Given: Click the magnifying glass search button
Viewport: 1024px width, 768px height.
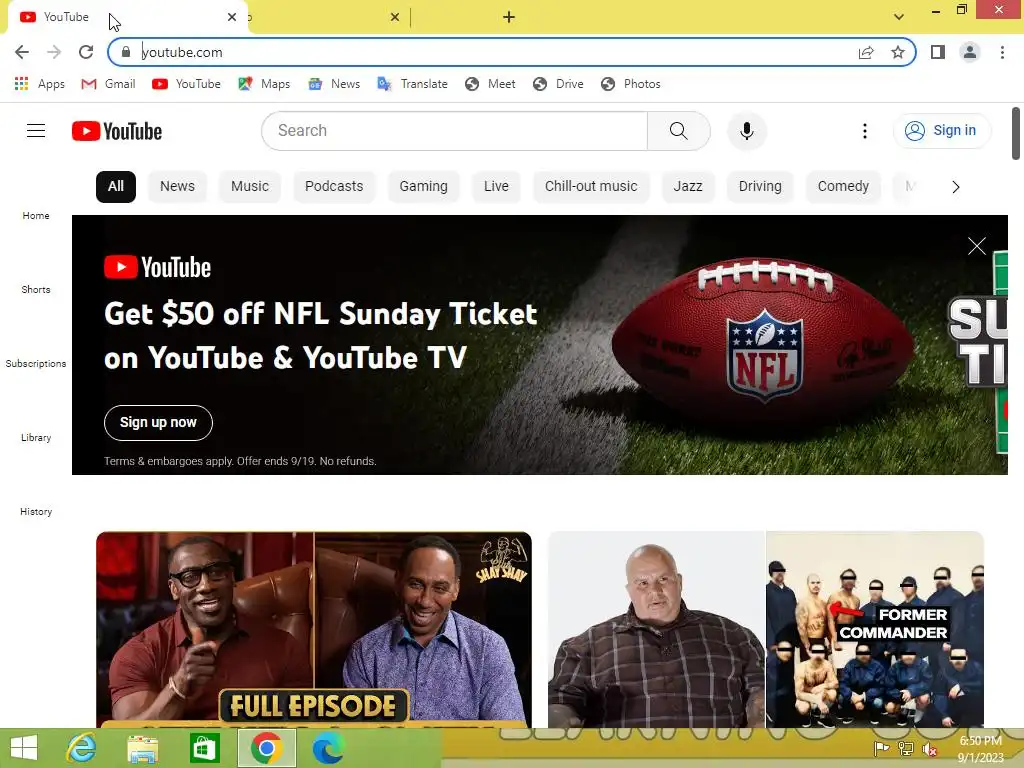Looking at the screenshot, I should coord(679,131).
